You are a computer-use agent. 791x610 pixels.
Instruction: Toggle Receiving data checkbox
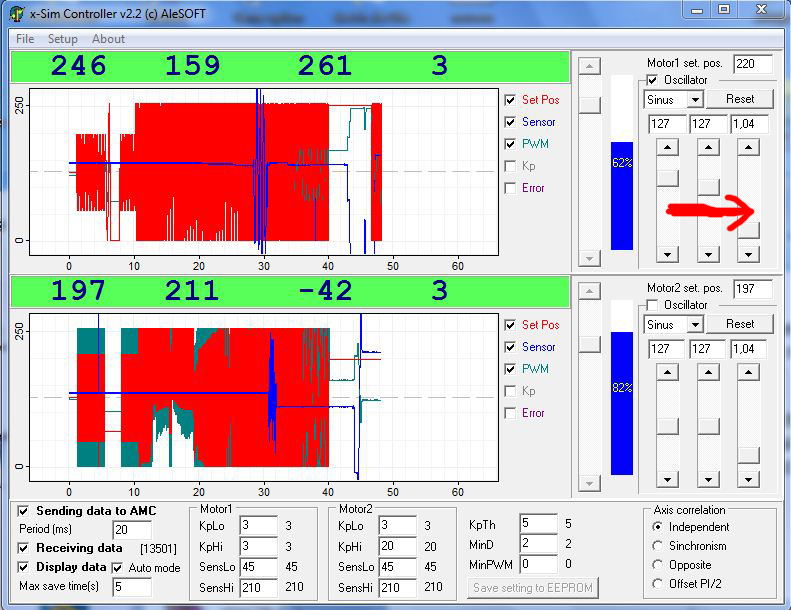tap(23, 548)
